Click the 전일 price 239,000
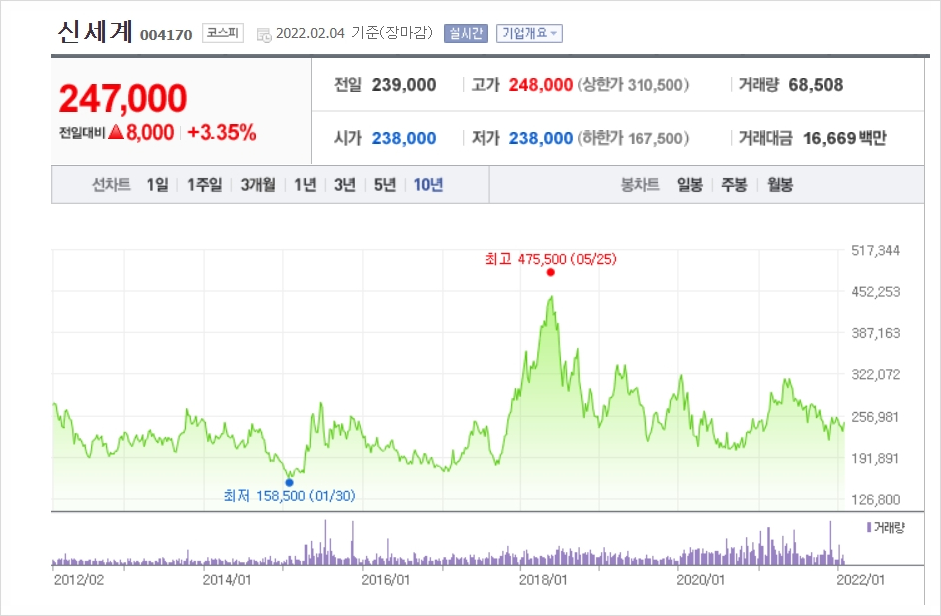941x616 pixels. (404, 85)
